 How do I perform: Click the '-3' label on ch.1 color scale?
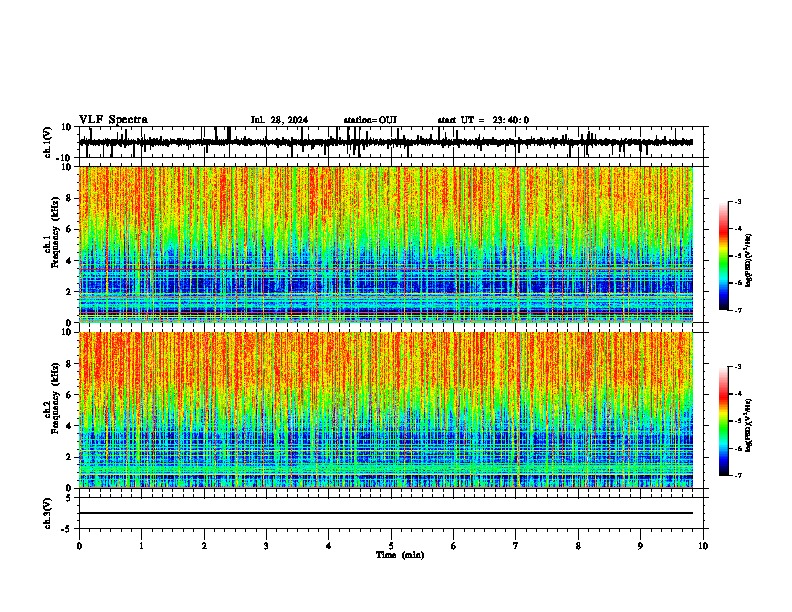coord(738,201)
